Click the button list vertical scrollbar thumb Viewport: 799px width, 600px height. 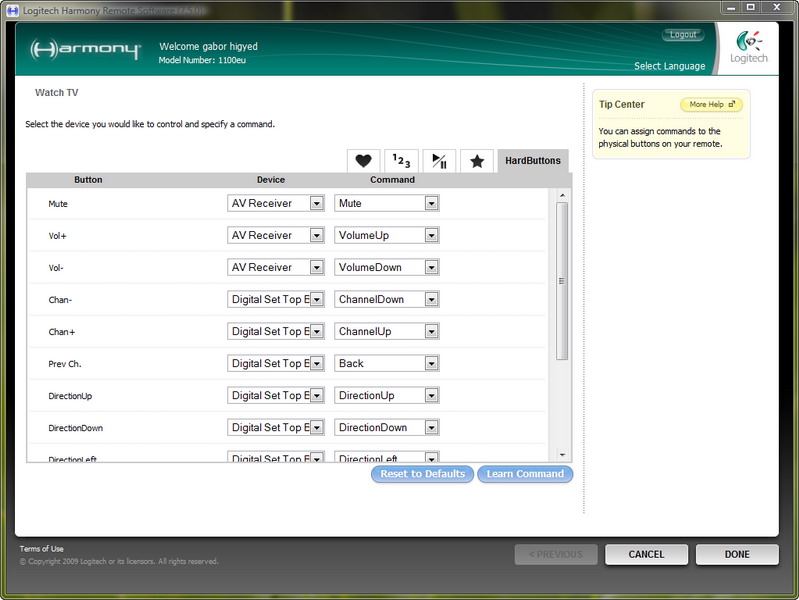(562, 280)
